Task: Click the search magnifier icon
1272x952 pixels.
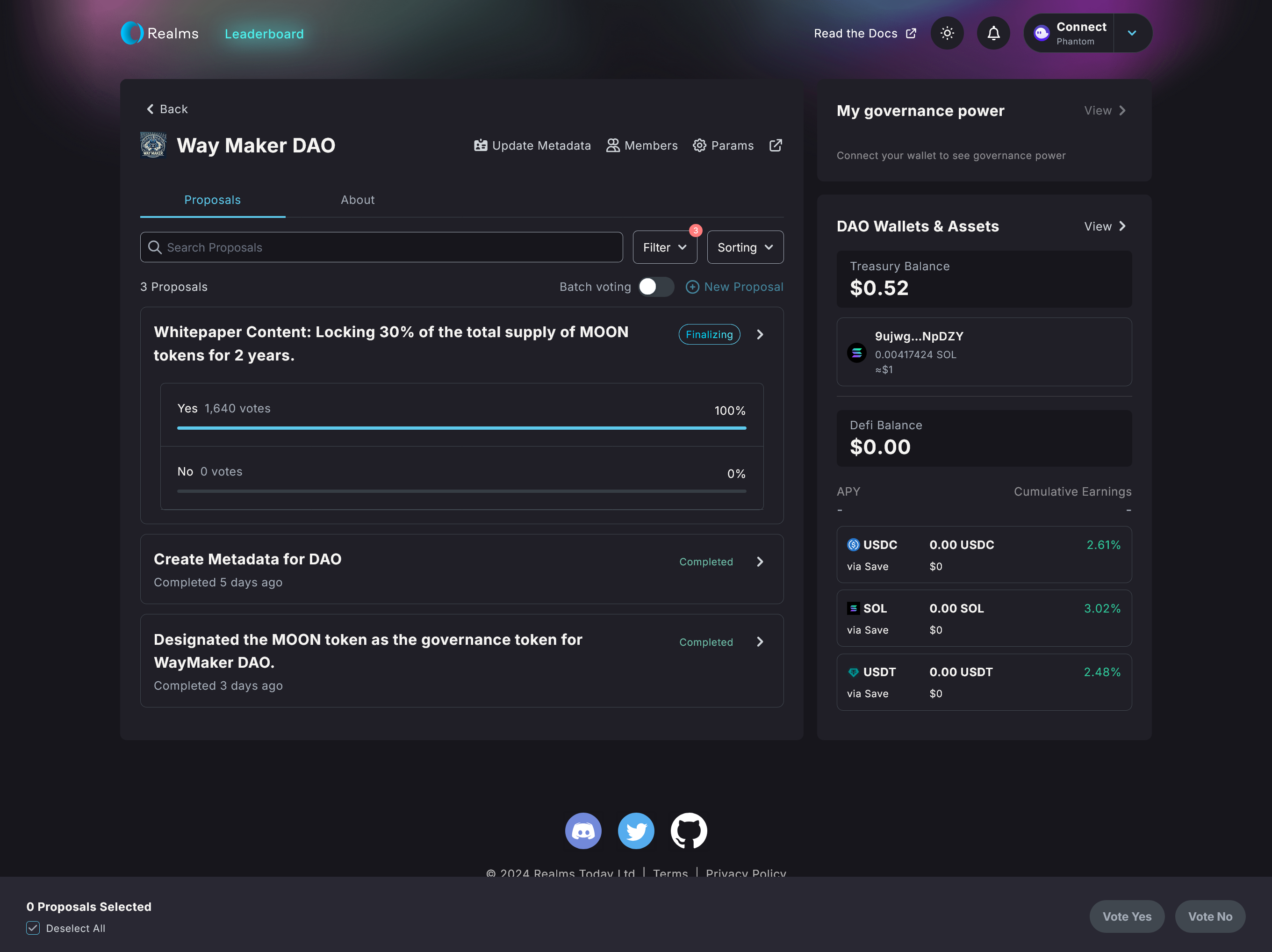Action: [x=155, y=247]
